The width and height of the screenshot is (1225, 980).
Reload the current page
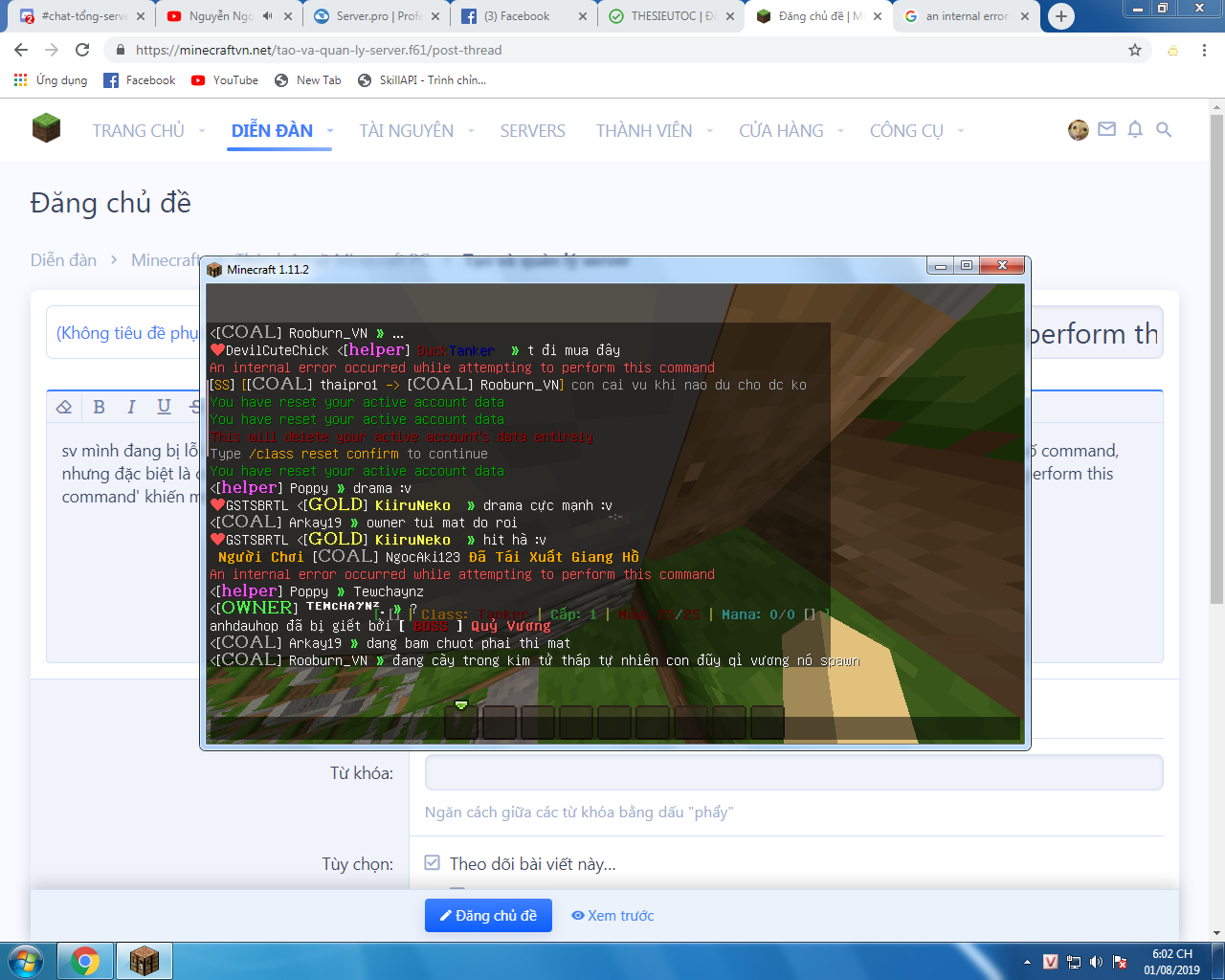coord(82,50)
